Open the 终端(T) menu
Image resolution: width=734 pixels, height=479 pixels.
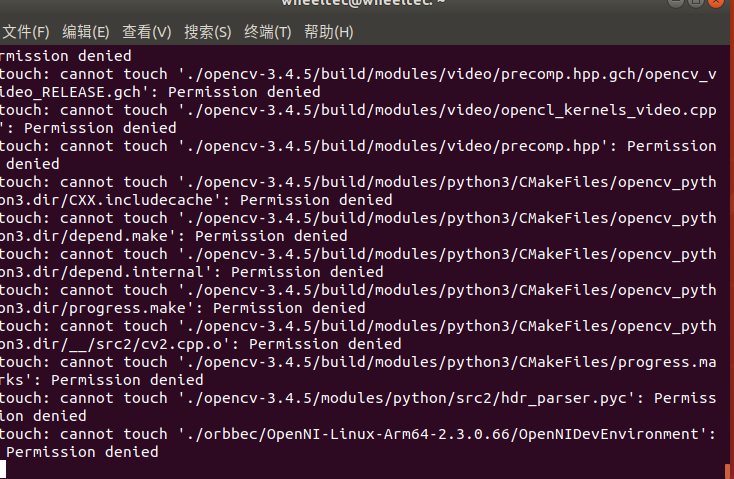tap(268, 32)
